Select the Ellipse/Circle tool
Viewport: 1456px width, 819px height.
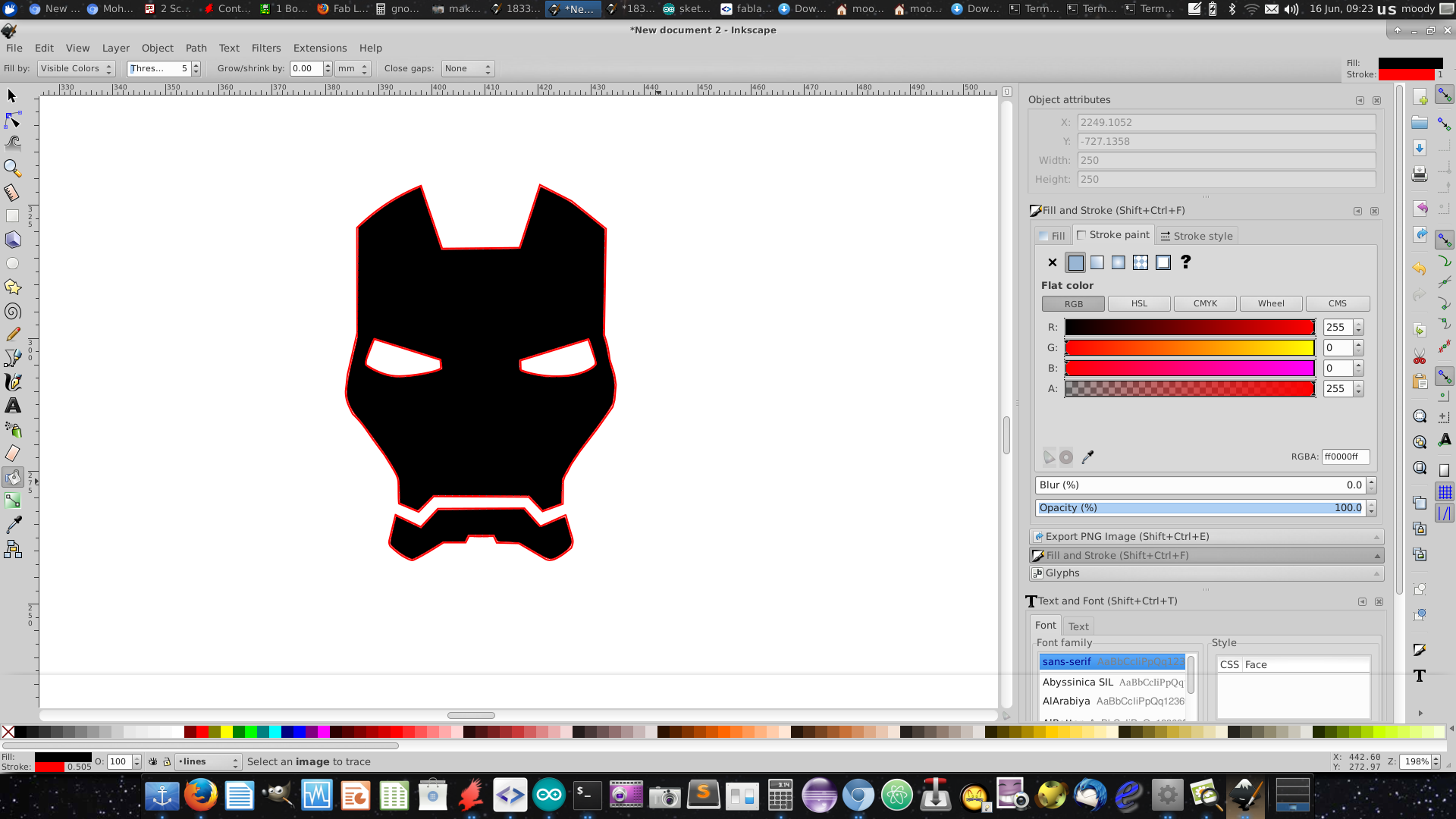pos(12,264)
